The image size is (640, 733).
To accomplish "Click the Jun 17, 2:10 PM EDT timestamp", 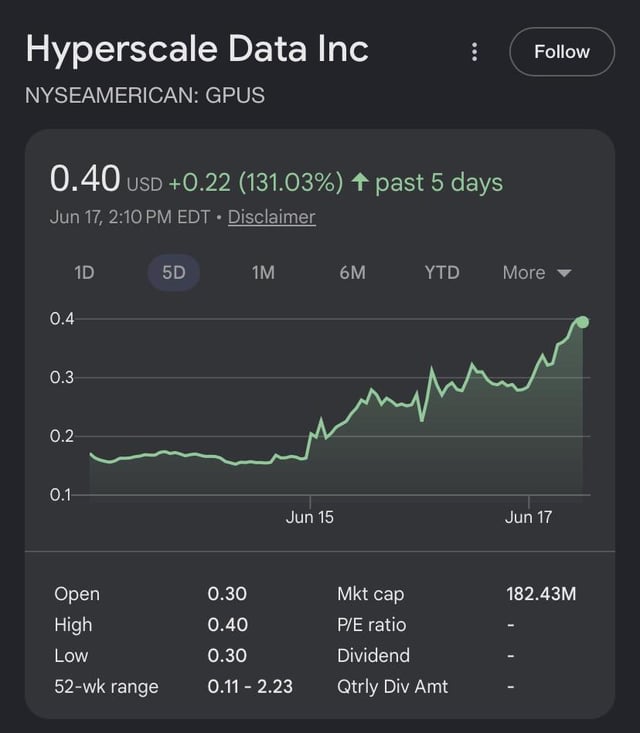I will click(130, 217).
